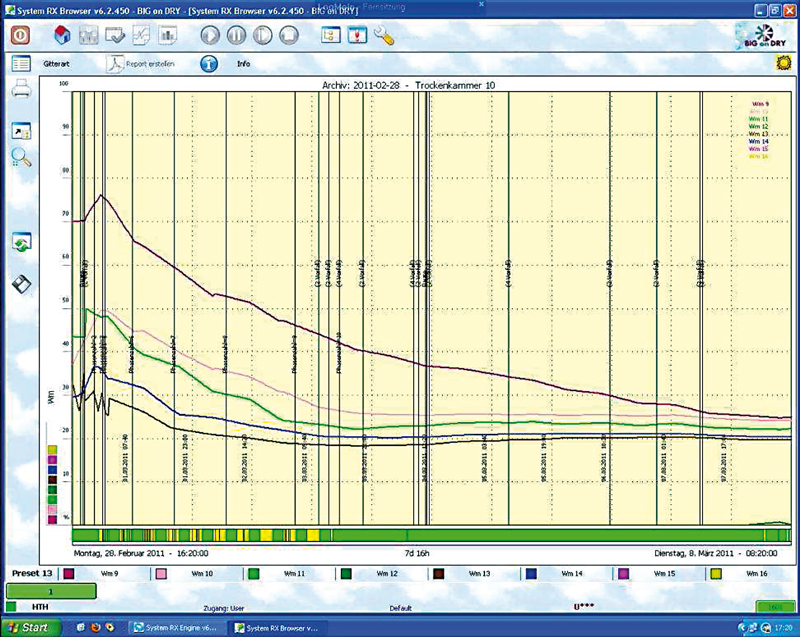Open the checklist screen icon
The image size is (800, 637).
(115, 35)
